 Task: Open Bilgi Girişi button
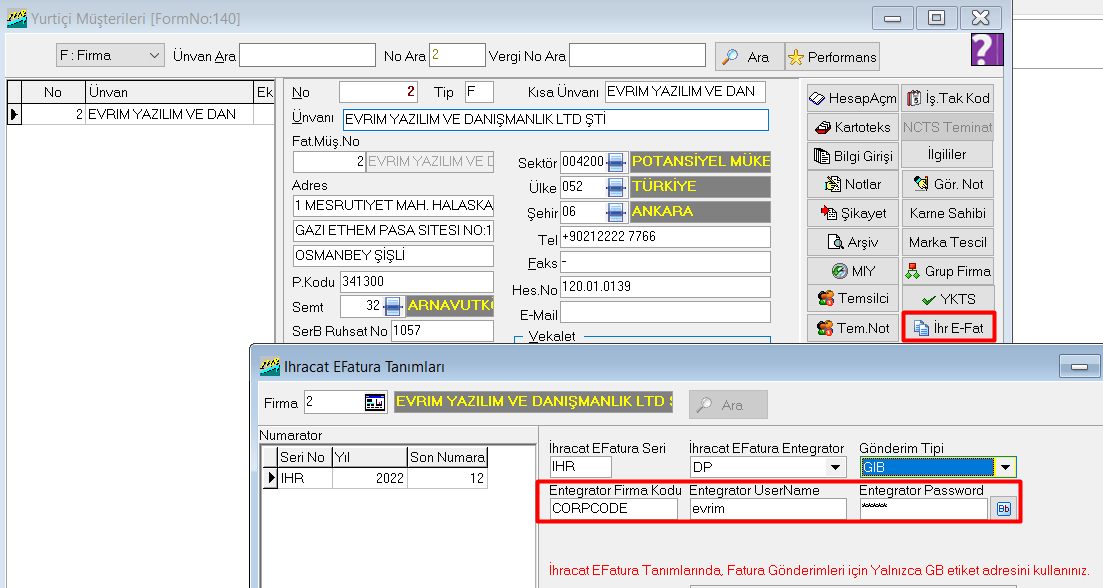pos(853,156)
